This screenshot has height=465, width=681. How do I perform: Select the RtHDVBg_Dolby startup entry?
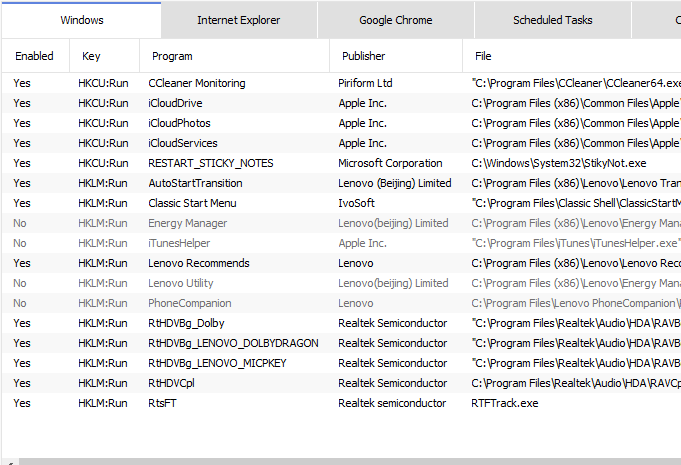click(x=189, y=323)
